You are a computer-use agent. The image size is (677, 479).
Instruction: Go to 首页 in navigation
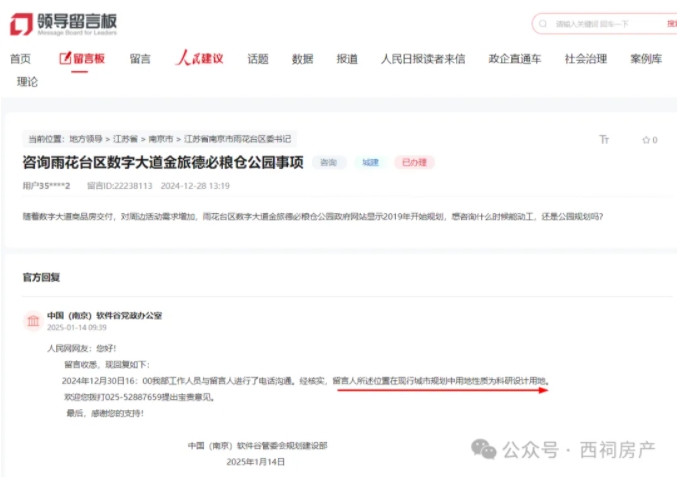tap(20, 59)
